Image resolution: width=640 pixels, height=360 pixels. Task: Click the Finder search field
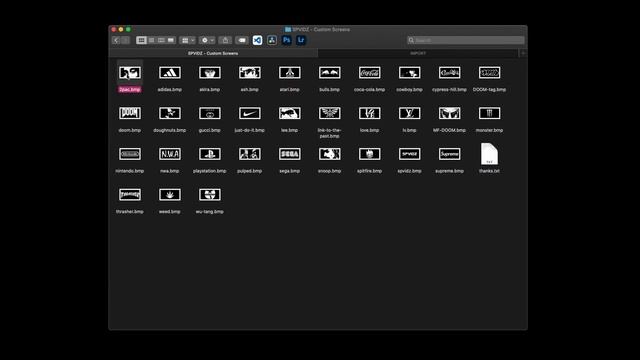[466, 40]
